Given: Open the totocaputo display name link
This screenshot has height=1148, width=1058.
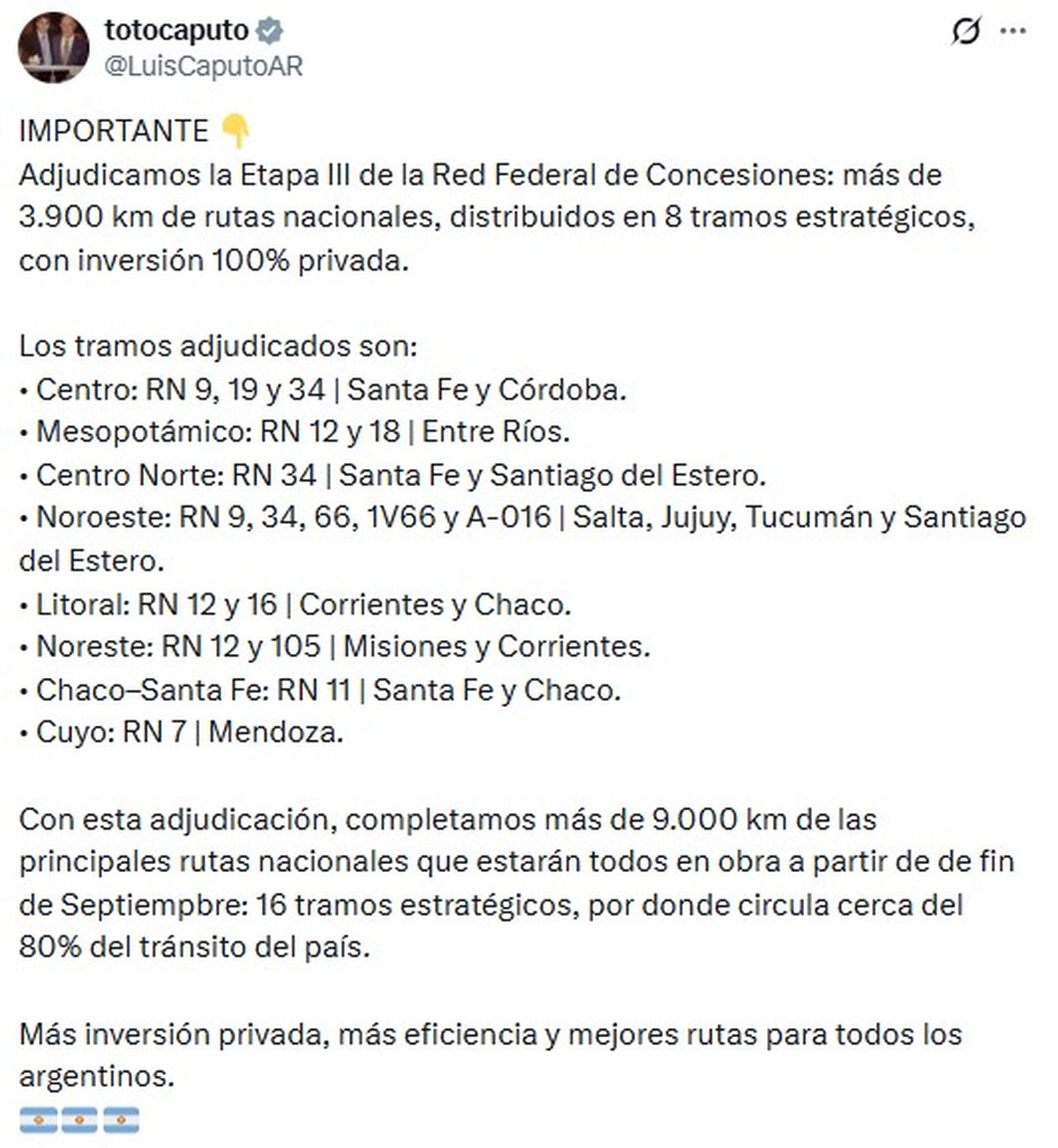Looking at the screenshot, I should [176, 31].
